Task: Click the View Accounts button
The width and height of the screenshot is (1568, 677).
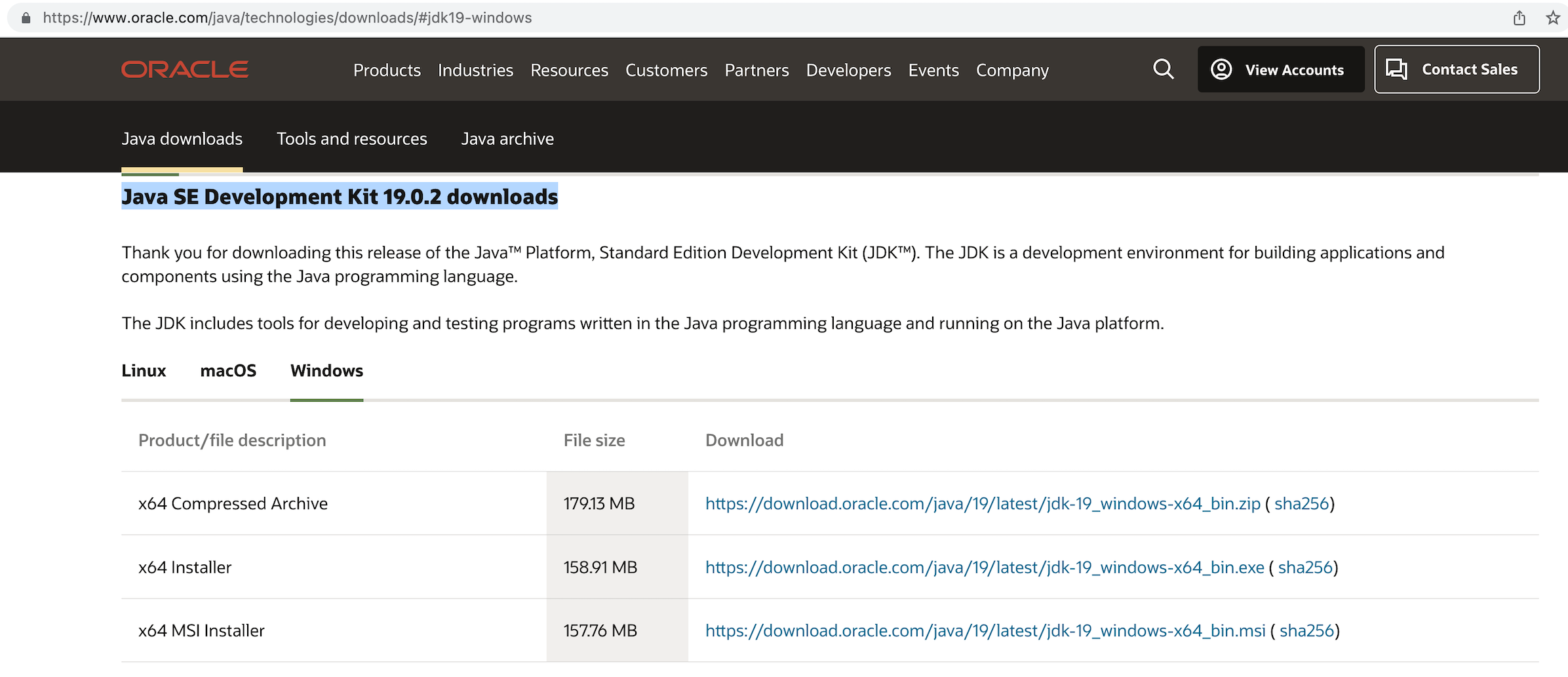Action: [1281, 69]
